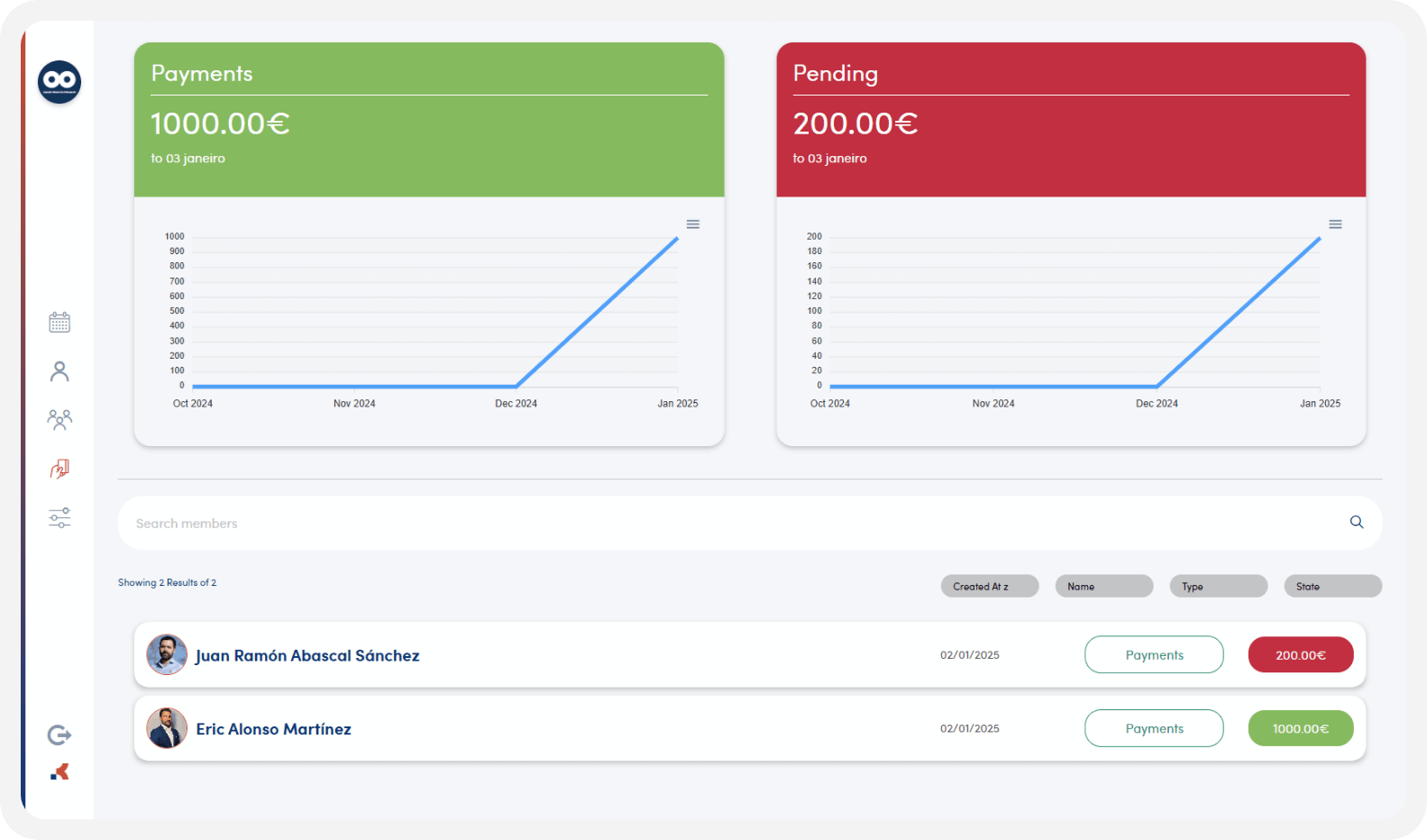
Task: Open the single-user profile icon
Action: point(59,371)
